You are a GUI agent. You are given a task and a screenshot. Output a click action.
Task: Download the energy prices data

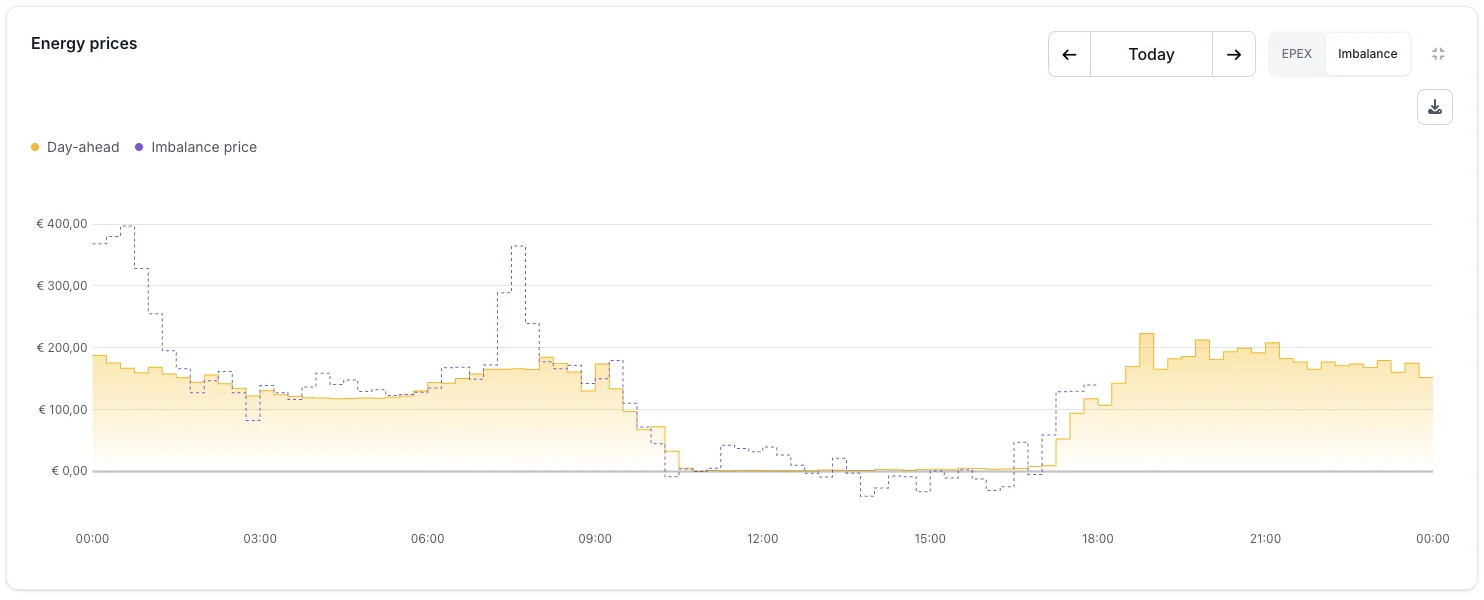click(x=1435, y=107)
